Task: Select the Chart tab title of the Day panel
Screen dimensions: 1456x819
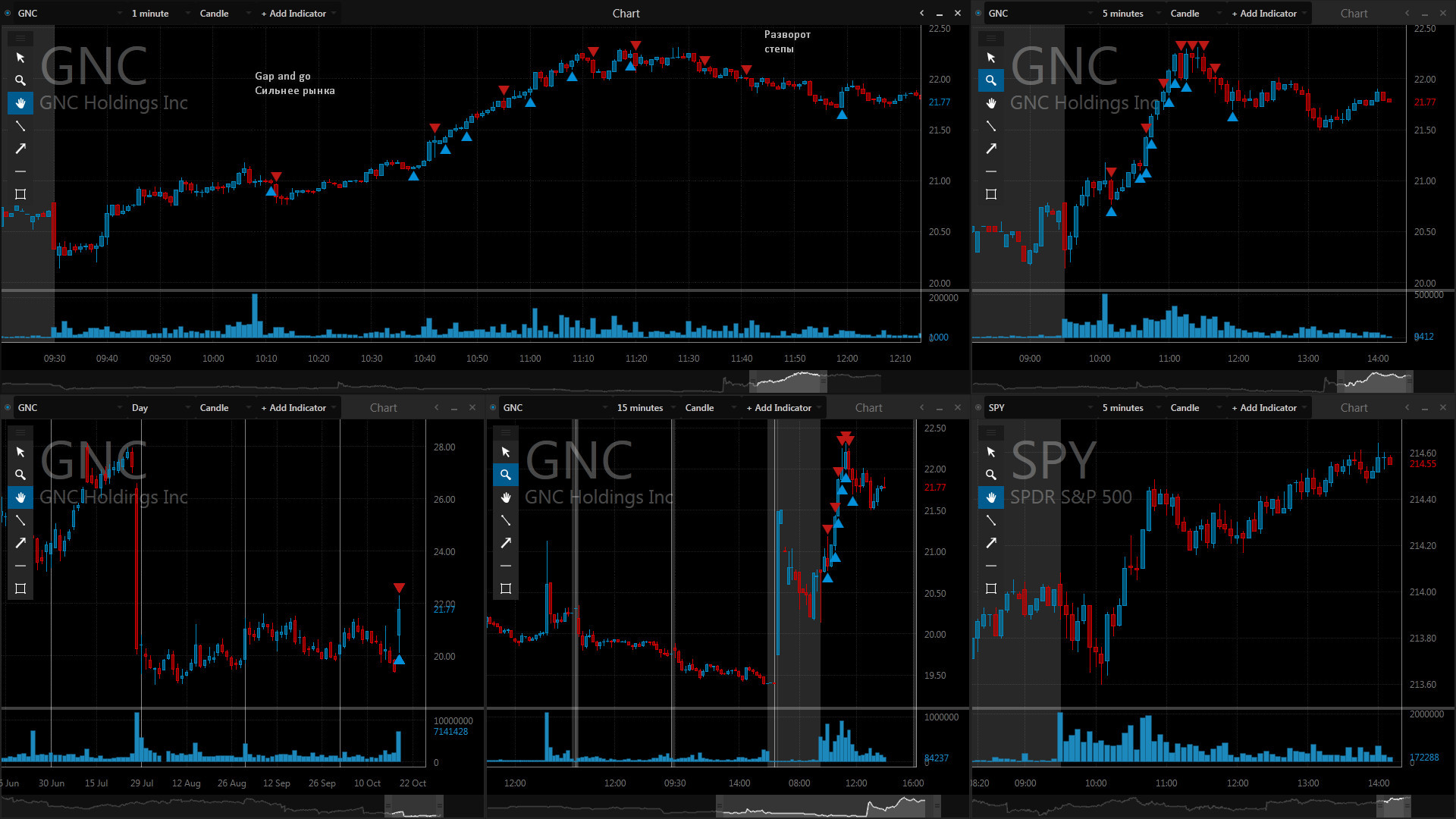Action: click(x=383, y=408)
